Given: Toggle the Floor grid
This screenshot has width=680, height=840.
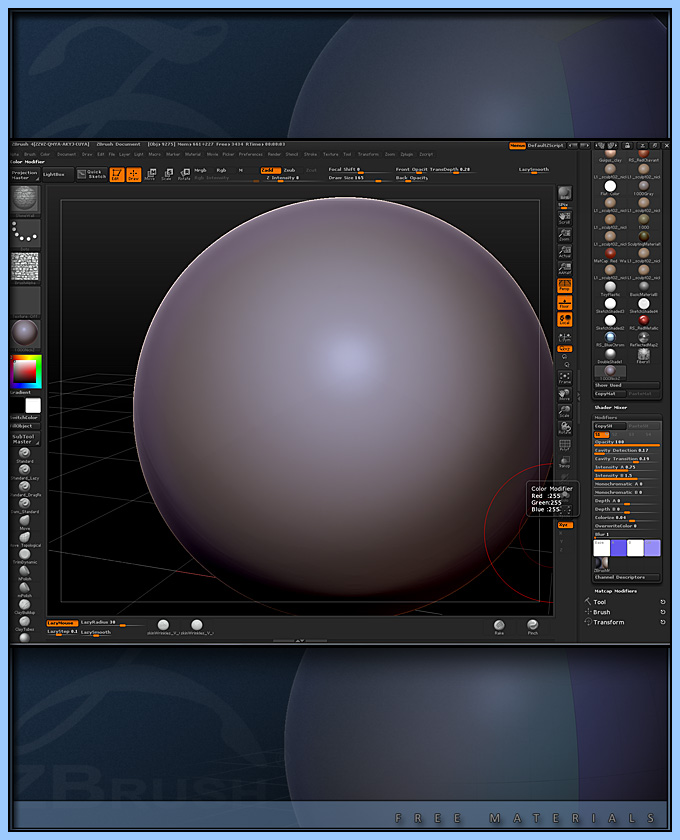Looking at the screenshot, I should pyautogui.click(x=564, y=302).
